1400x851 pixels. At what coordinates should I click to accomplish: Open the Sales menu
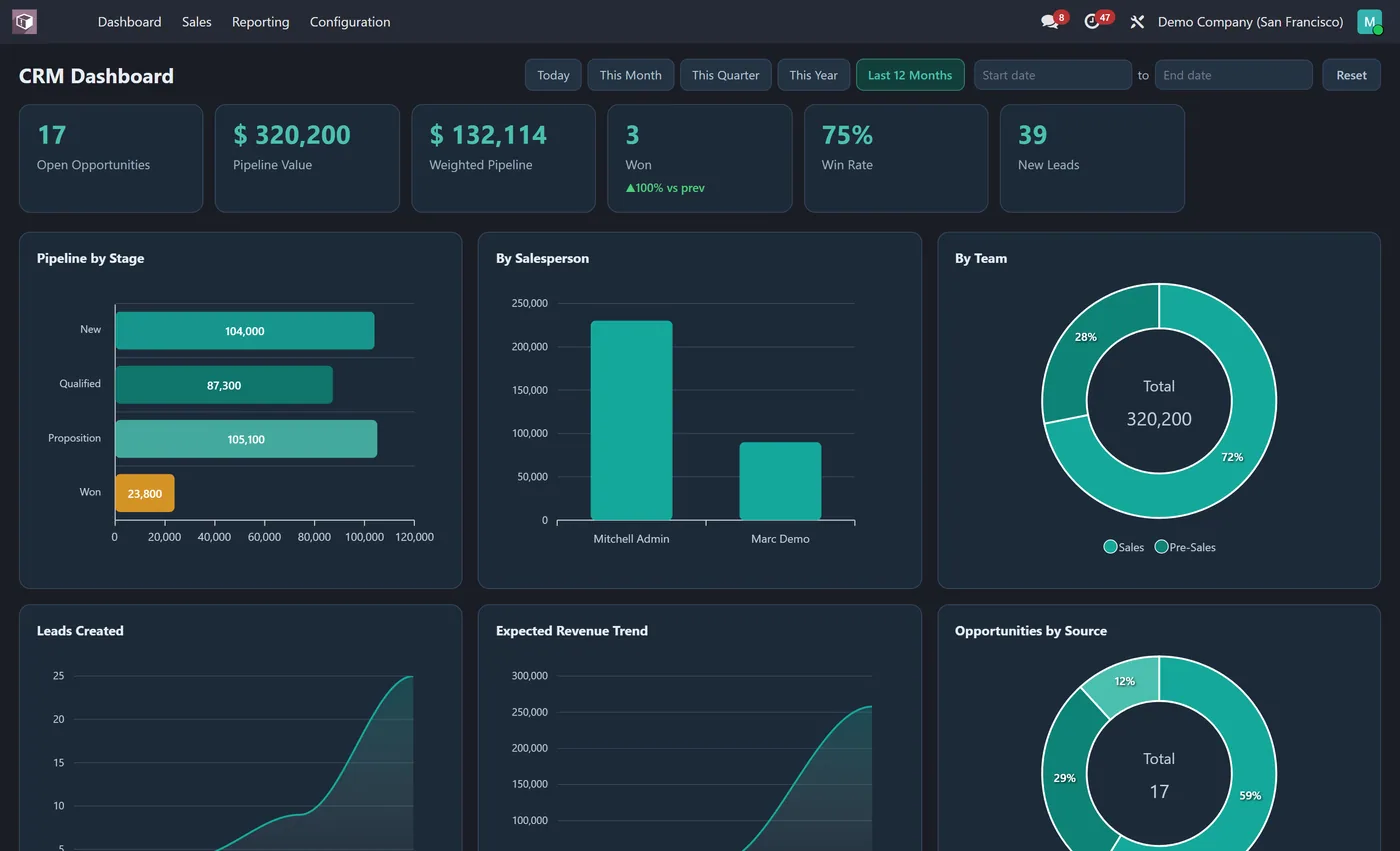(197, 22)
